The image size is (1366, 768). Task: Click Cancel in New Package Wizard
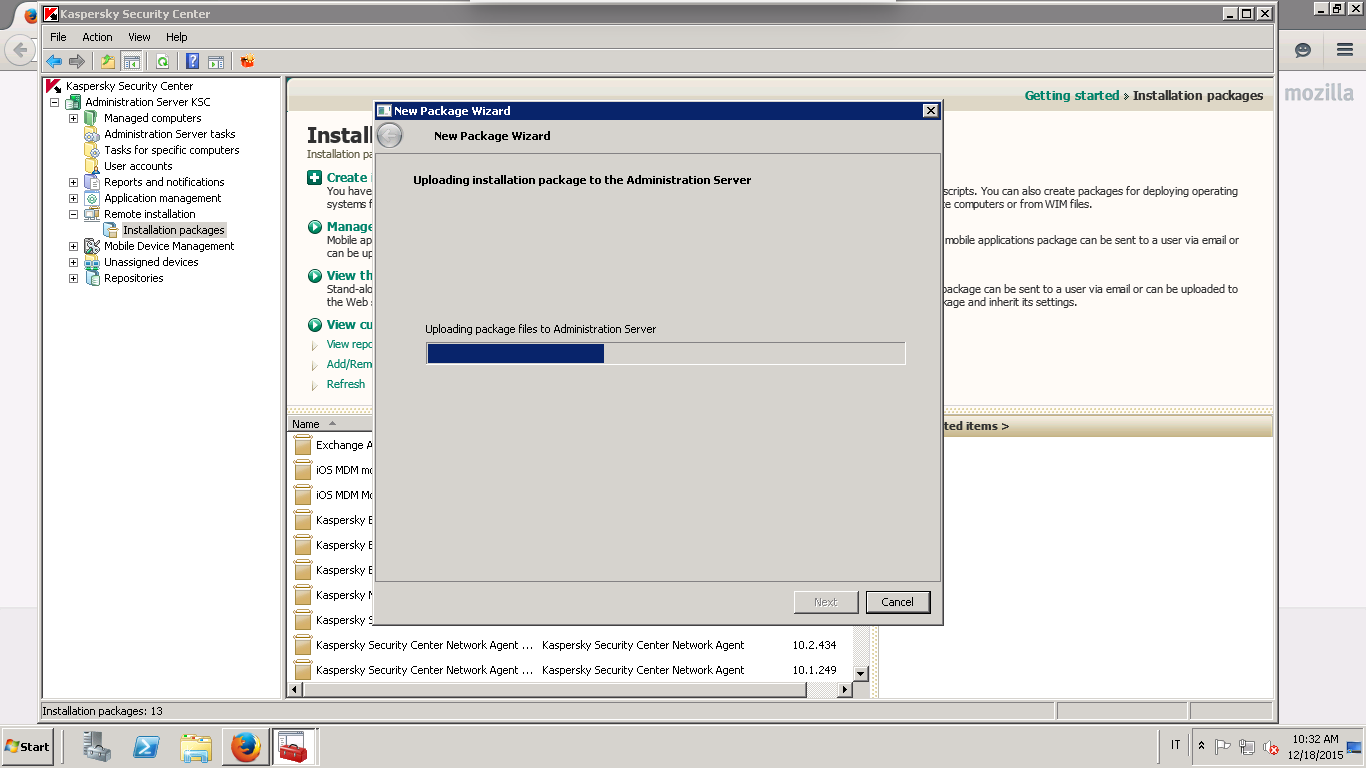click(898, 602)
